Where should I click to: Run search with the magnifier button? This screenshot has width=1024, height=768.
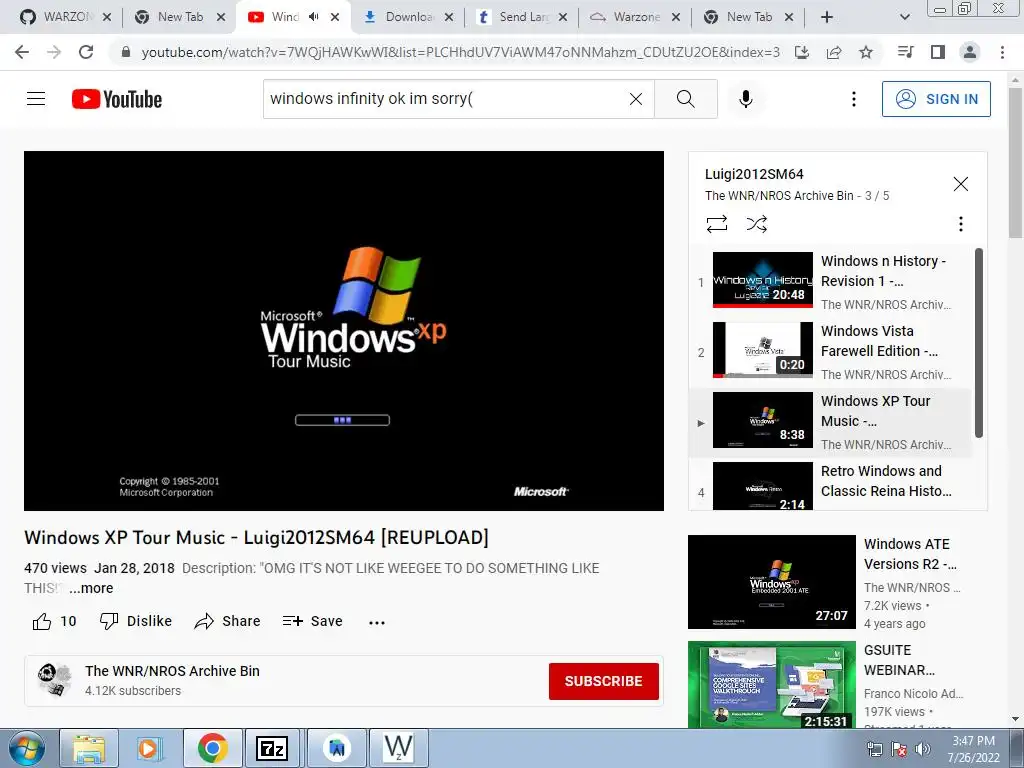coord(686,99)
